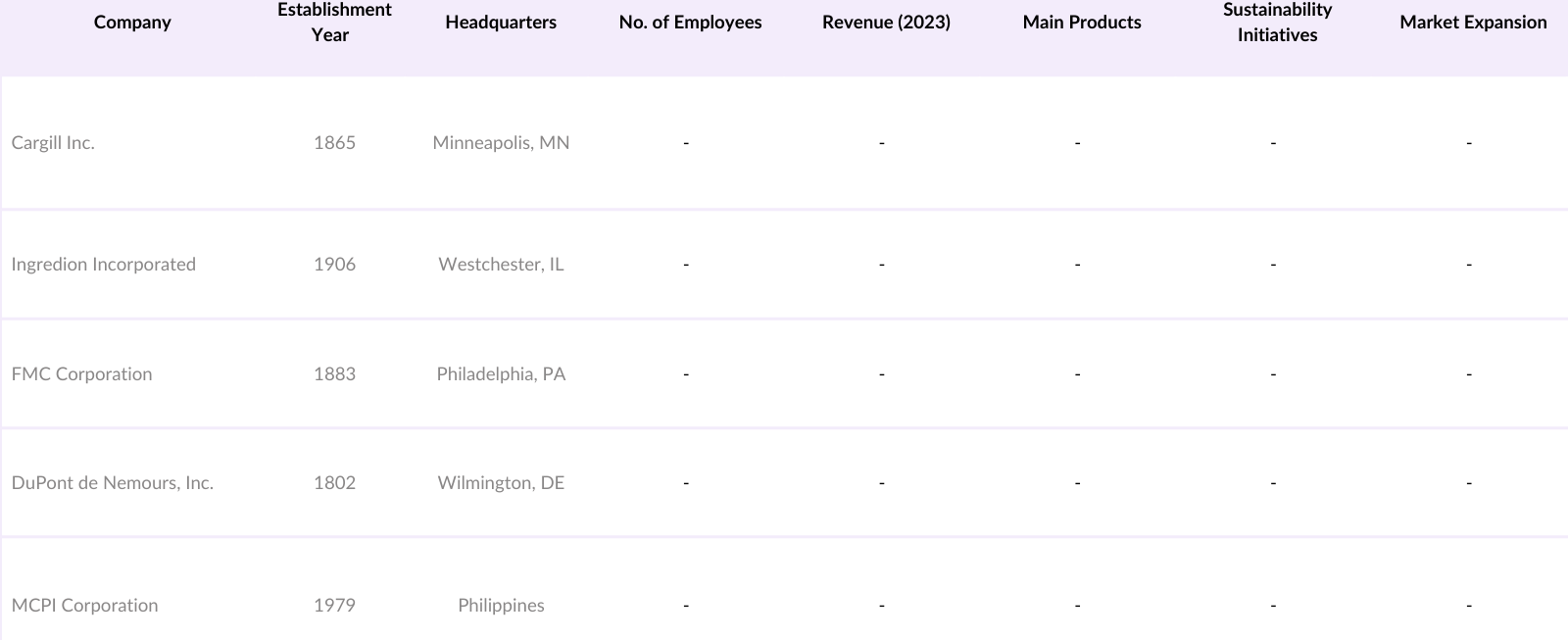Select the Minneapolis, MN headquarters cell

[501, 143]
